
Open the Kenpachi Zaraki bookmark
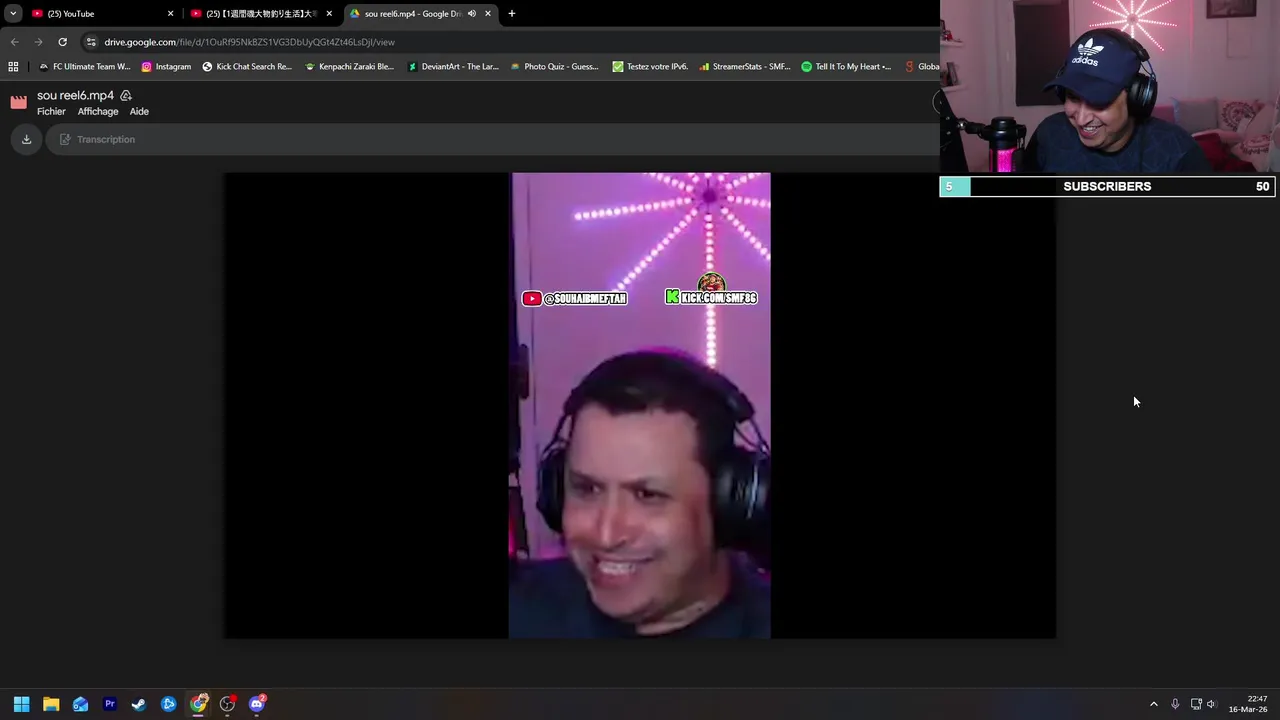coord(349,66)
